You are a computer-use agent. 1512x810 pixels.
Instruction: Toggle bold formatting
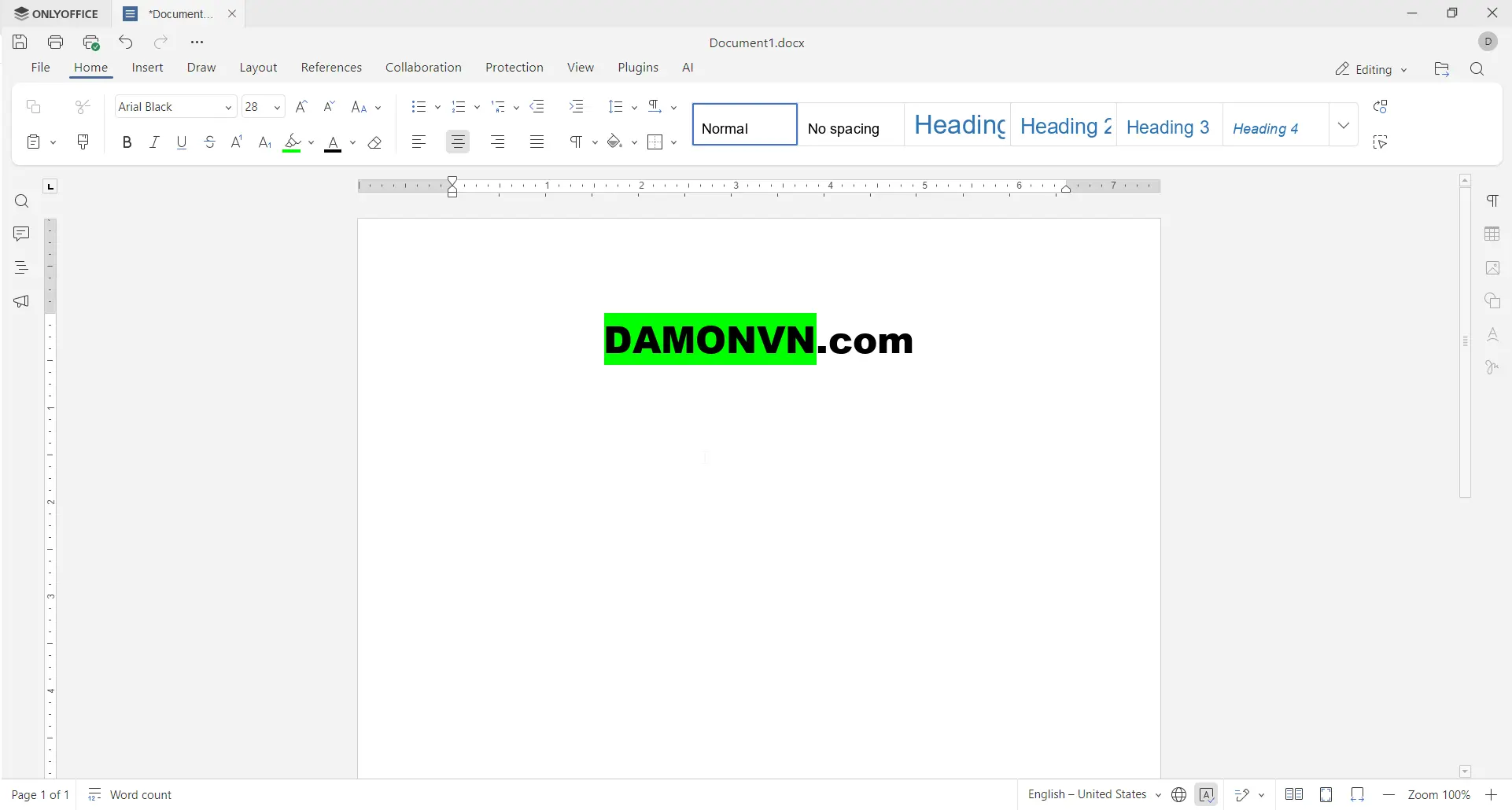click(127, 142)
